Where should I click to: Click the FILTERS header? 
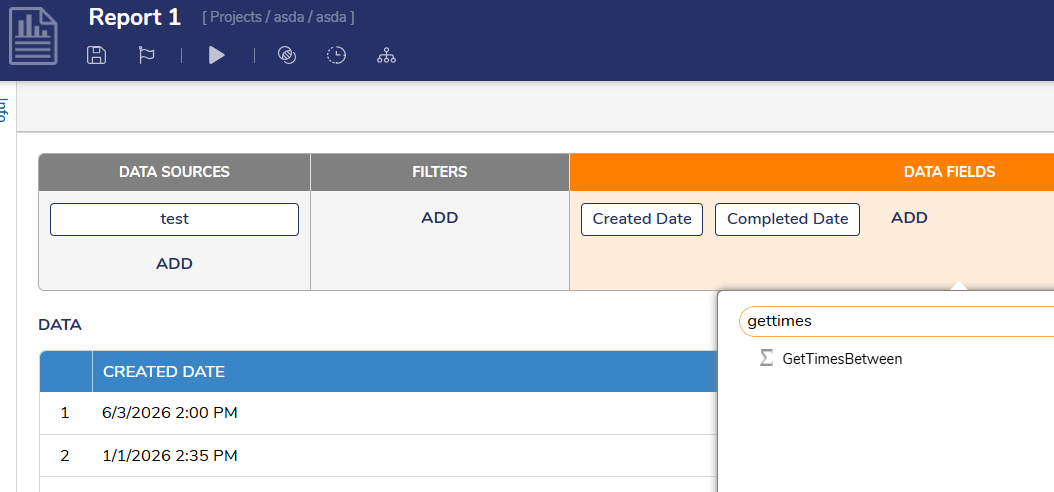coord(440,172)
